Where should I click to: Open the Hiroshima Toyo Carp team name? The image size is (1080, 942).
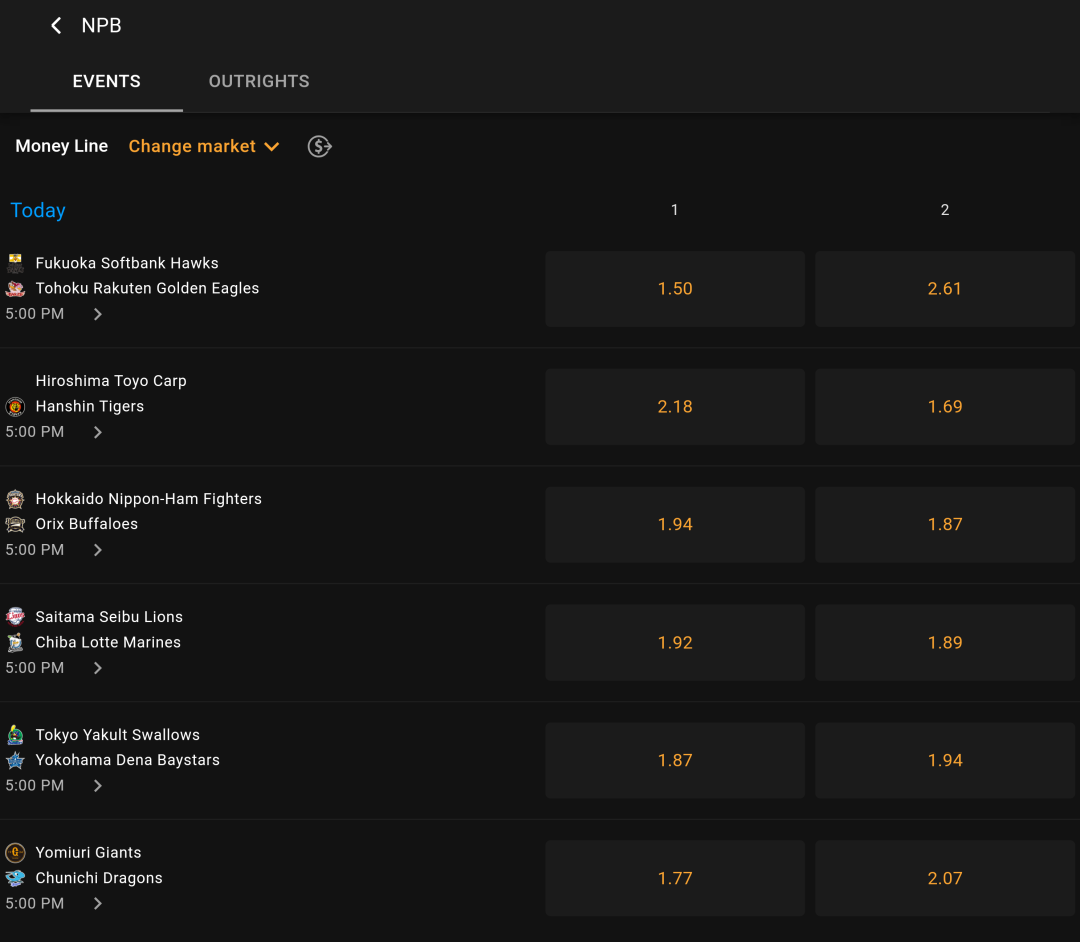tap(111, 381)
